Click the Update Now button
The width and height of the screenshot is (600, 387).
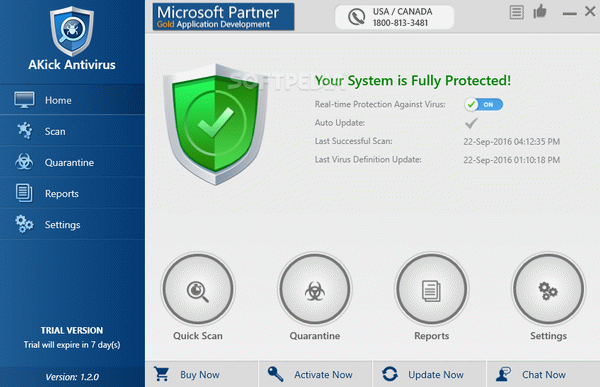(429, 374)
